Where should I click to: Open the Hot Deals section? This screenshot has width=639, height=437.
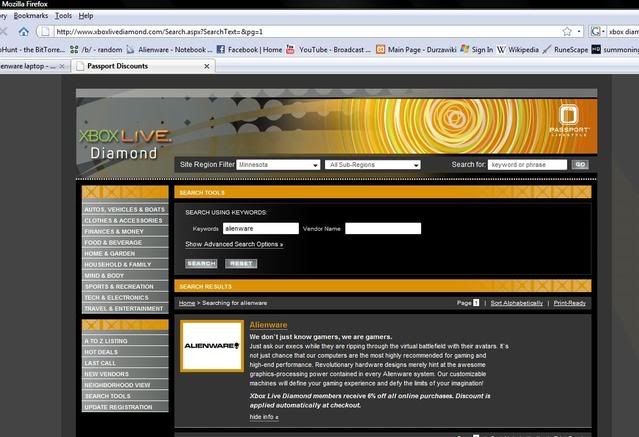(125, 352)
